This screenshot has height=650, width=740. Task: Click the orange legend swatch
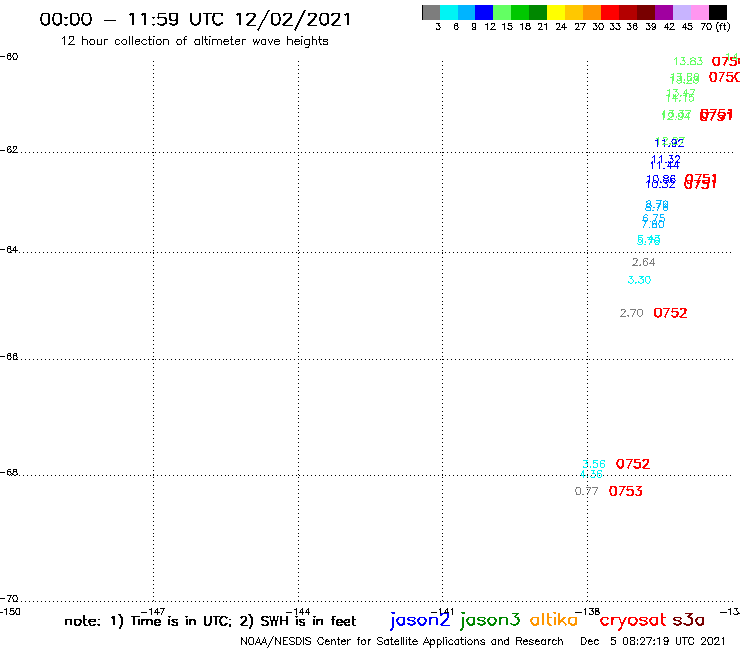[x=592, y=12]
